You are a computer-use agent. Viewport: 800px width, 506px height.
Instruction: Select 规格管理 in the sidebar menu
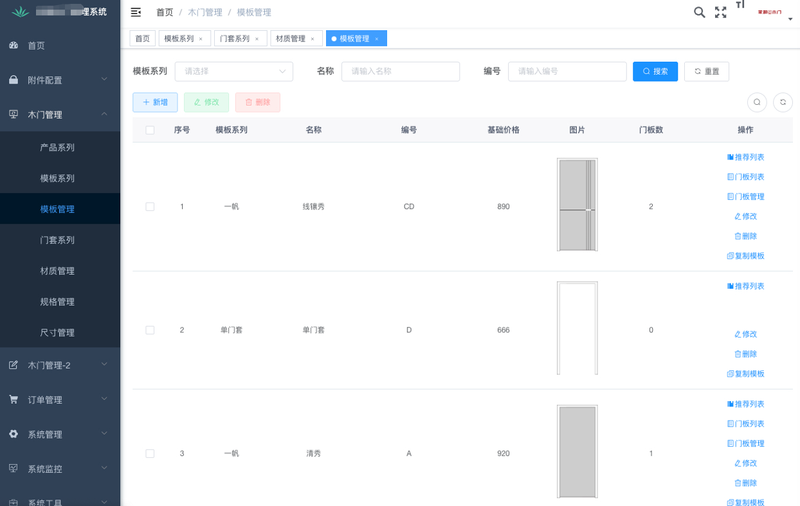pyautogui.click(x=57, y=302)
